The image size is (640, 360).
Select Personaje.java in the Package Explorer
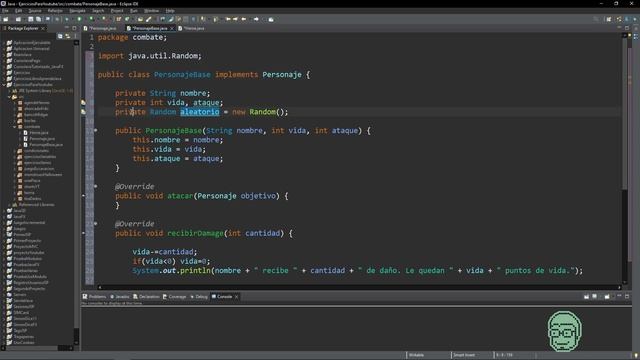coord(39,139)
